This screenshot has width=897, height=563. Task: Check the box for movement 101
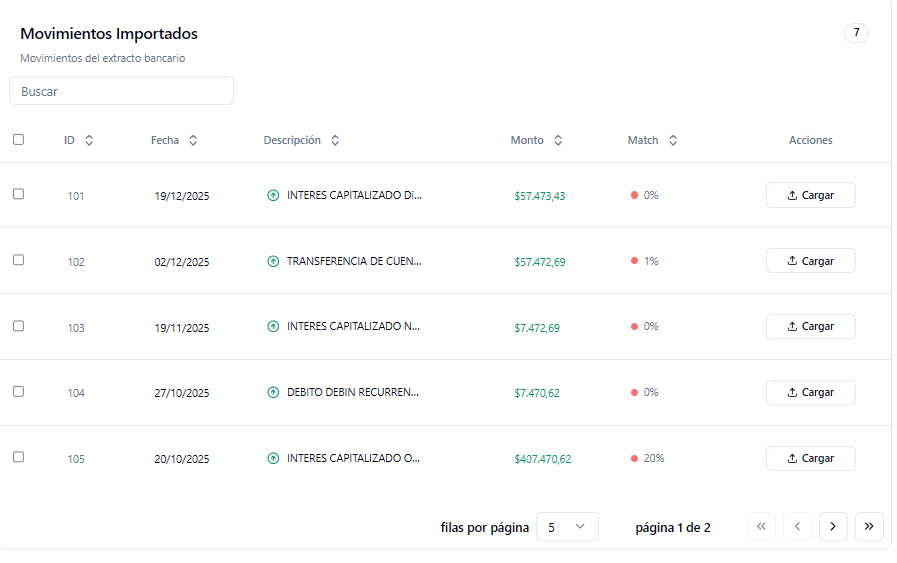18,194
